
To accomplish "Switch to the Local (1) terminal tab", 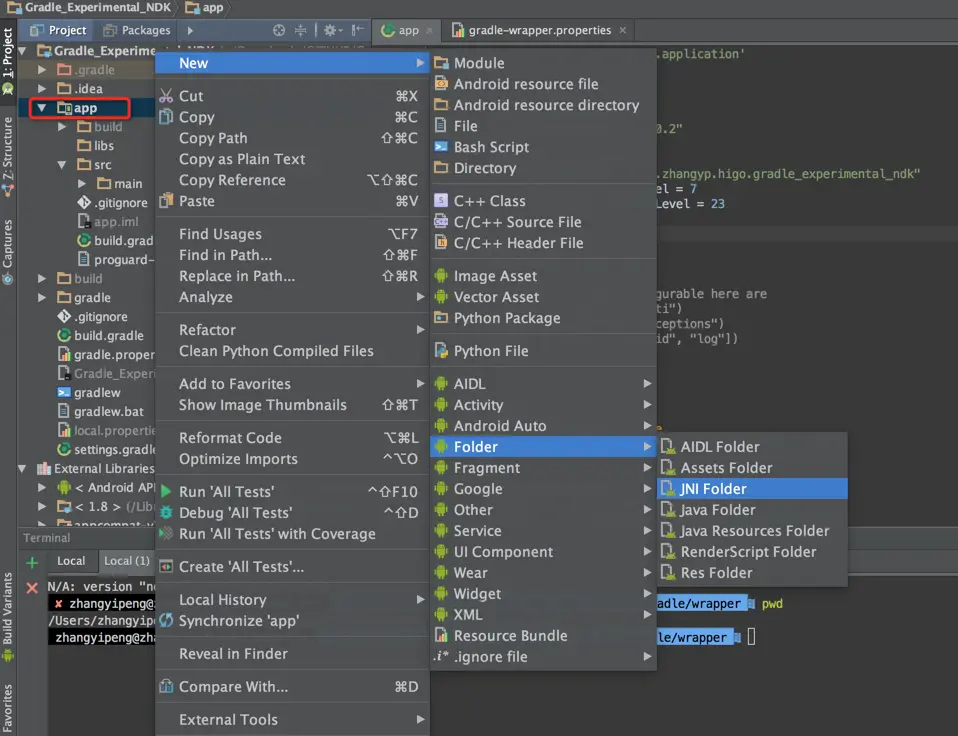I will (126, 561).
